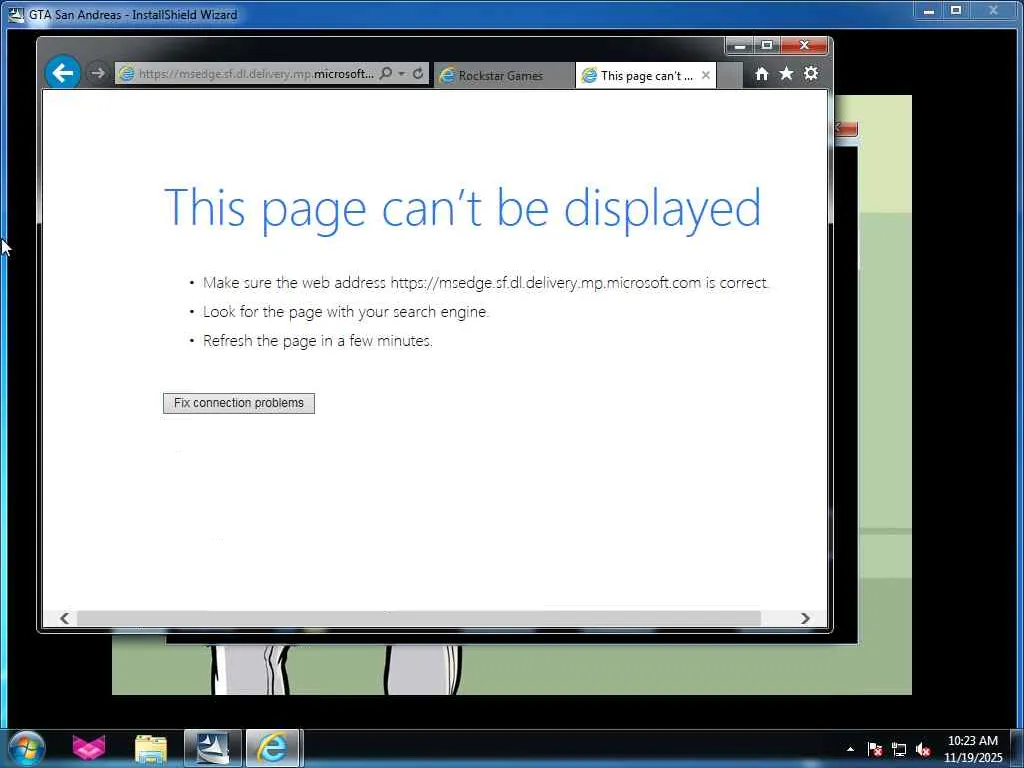This screenshot has width=1024, height=768.
Task: Go to the home page via Home icon
Action: click(761, 74)
